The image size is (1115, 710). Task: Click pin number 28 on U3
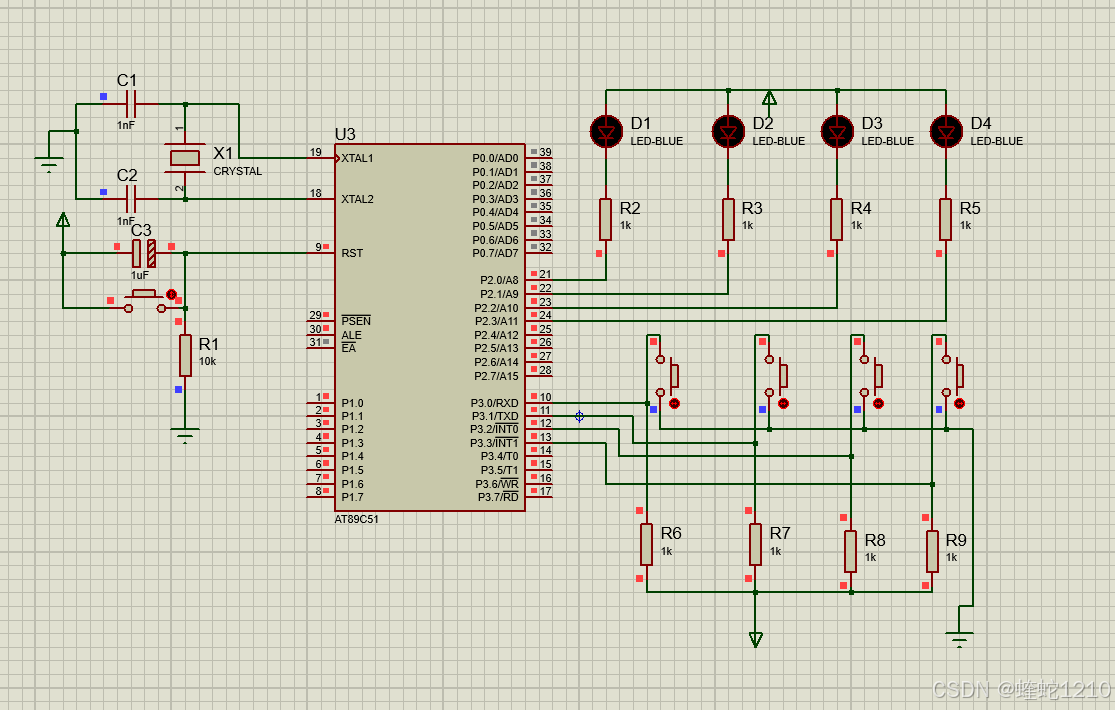[x=545, y=370]
